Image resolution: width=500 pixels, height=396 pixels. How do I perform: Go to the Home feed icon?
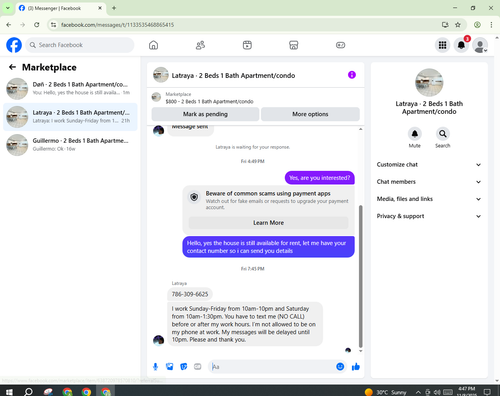pos(153,45)
